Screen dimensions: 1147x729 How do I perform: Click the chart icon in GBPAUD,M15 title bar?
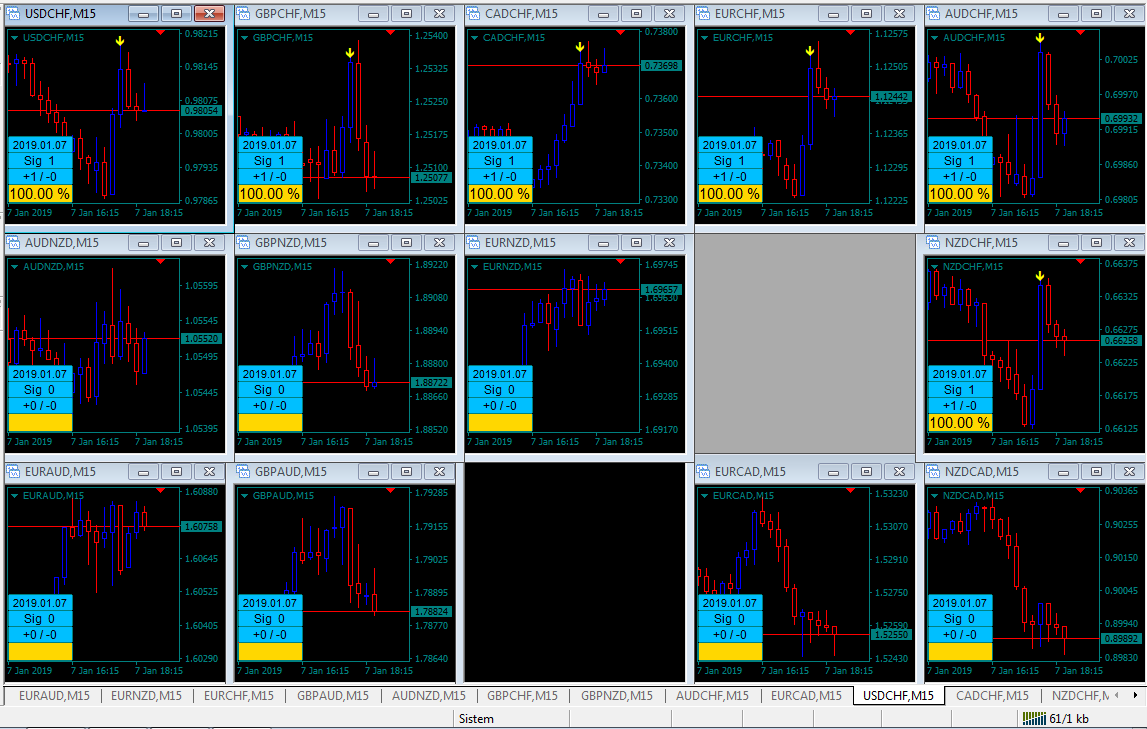coord(244,472)
